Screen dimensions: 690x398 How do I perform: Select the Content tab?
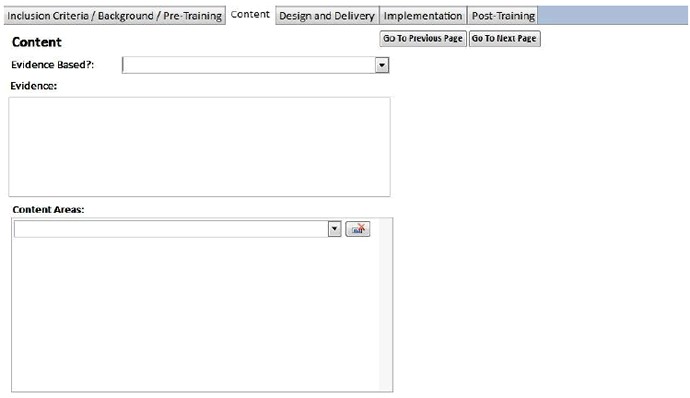point(250,15)
